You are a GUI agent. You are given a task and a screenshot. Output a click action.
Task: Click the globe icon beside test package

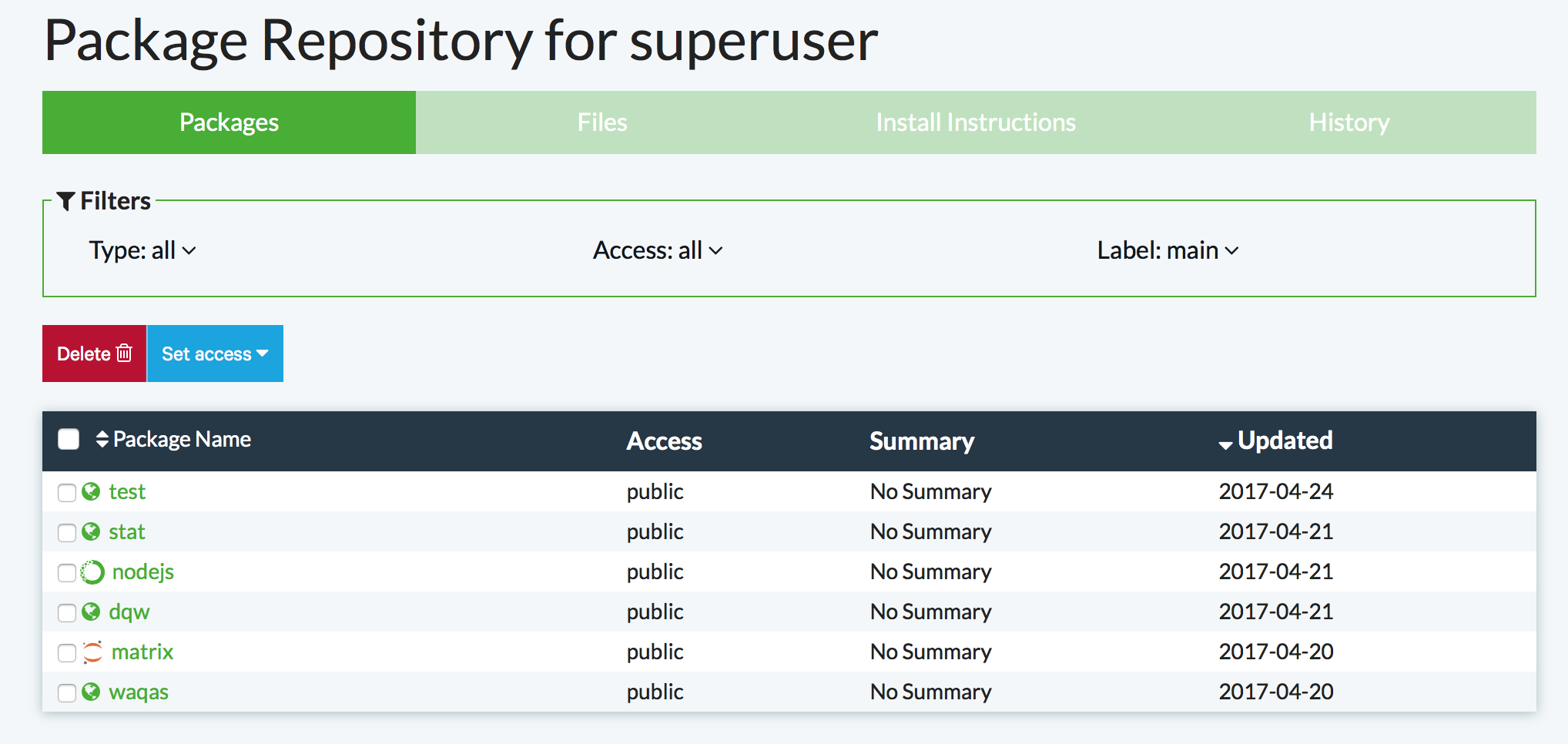(x=91, y=491)
